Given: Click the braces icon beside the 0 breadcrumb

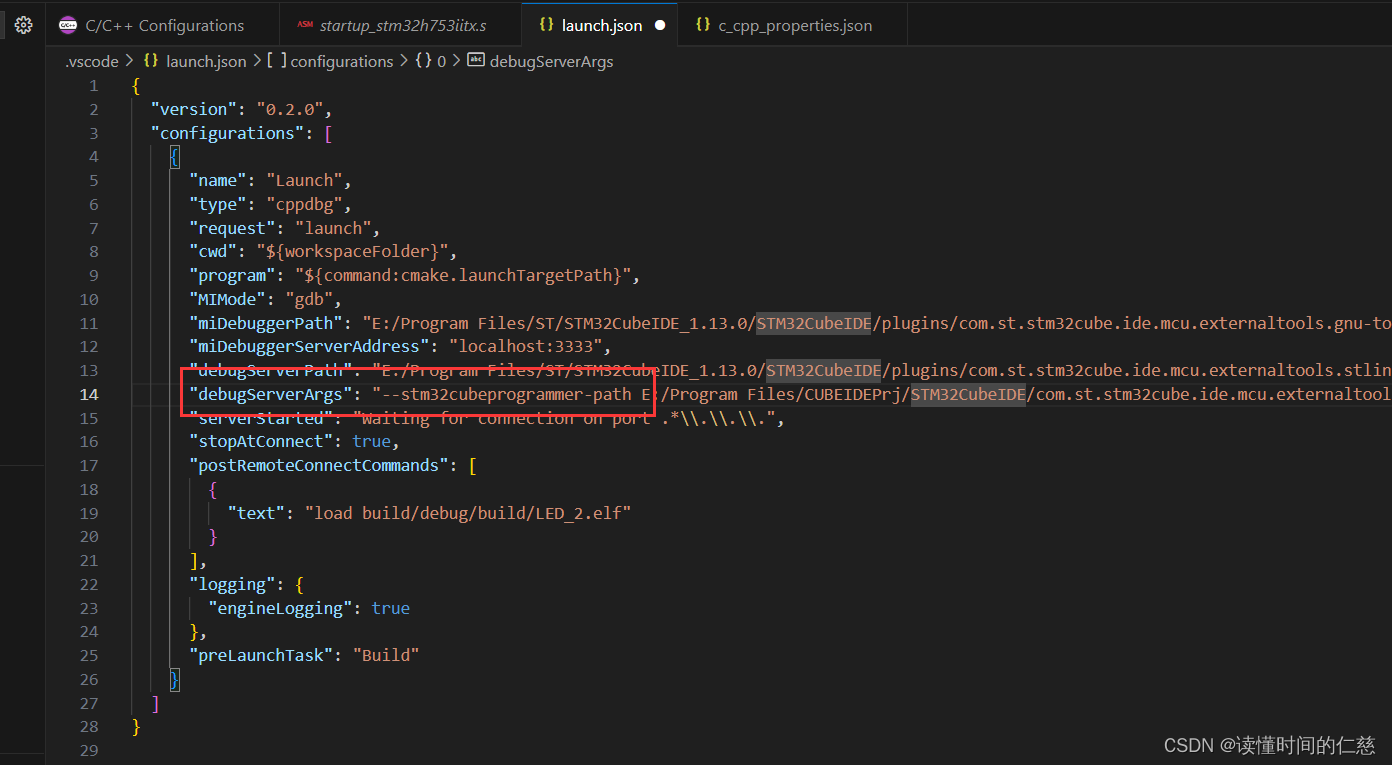Looking at the screenshot, I should tap(420, 60).
